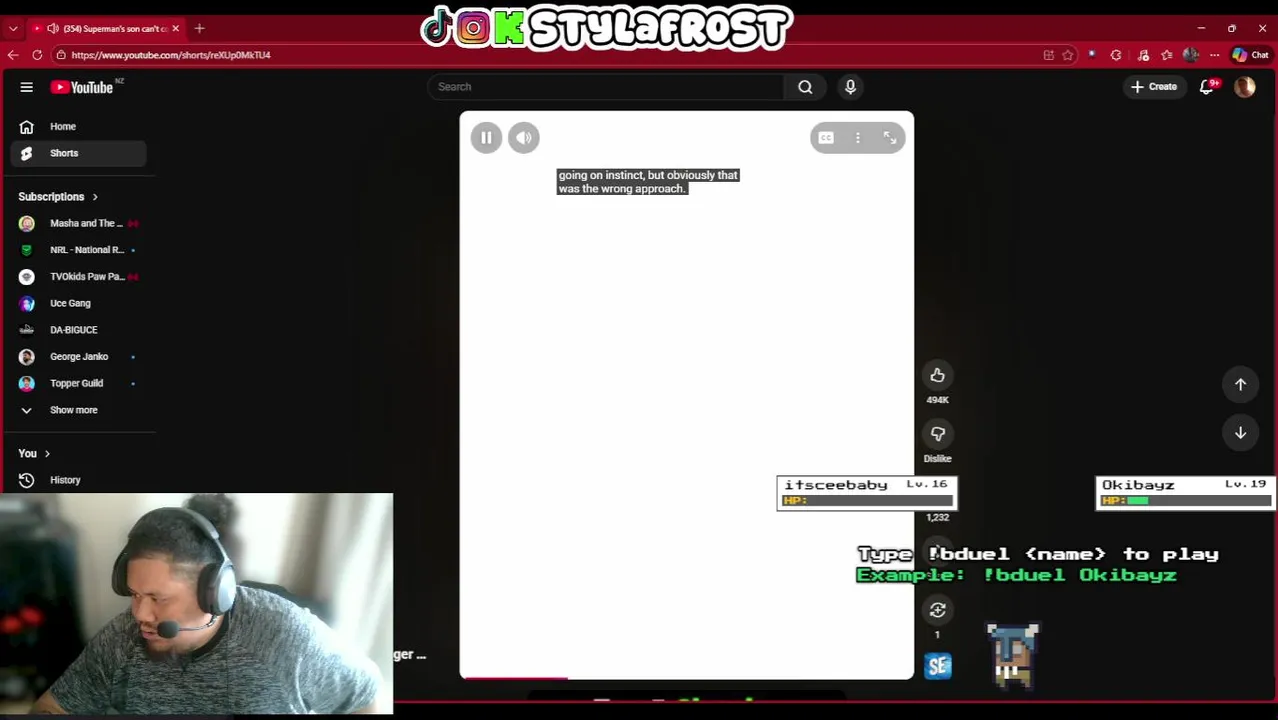This screenshot has width=1278, height=720.
Task: Open the Copilot Chat sidebar
Action: 1250,55
